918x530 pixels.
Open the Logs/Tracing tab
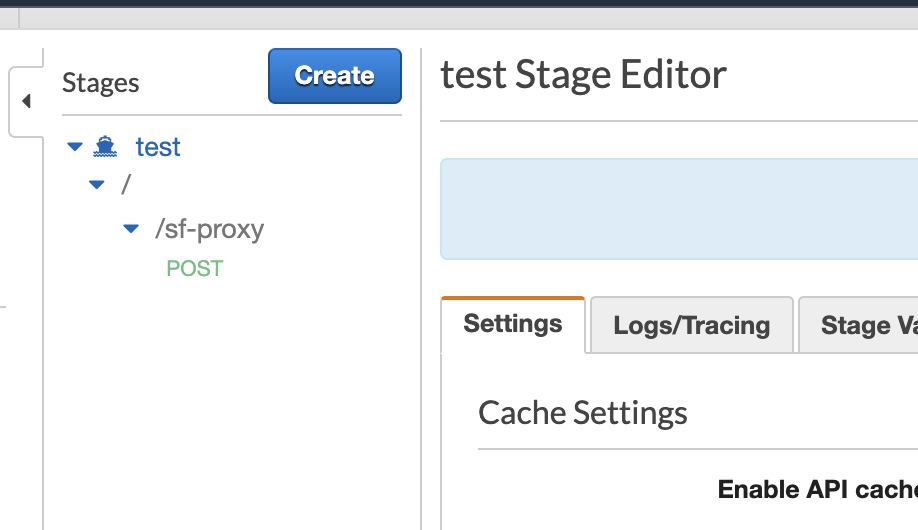(x=691, y=325)
